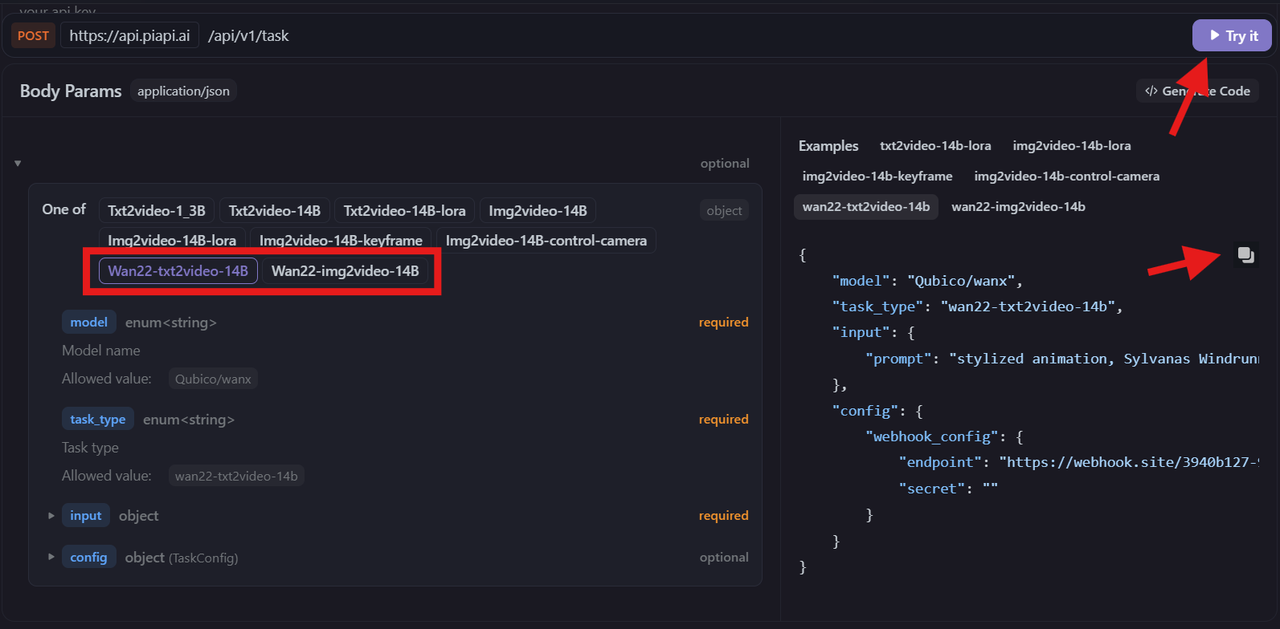Select the Img2video-14B-control-camera schema option

[546, 241]
